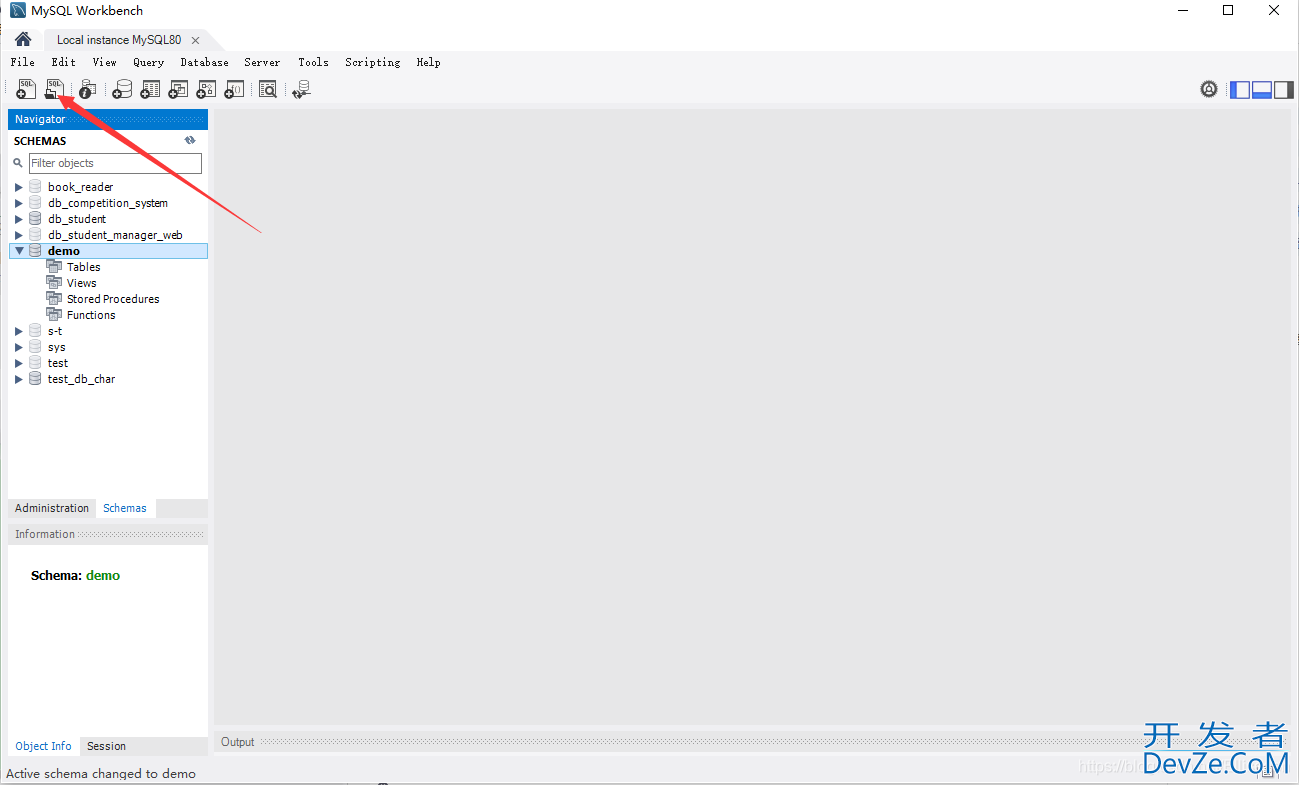This screenshot has height=785, width=1299.
Task: Open the Query menu
Action: [x=149, y=62]
